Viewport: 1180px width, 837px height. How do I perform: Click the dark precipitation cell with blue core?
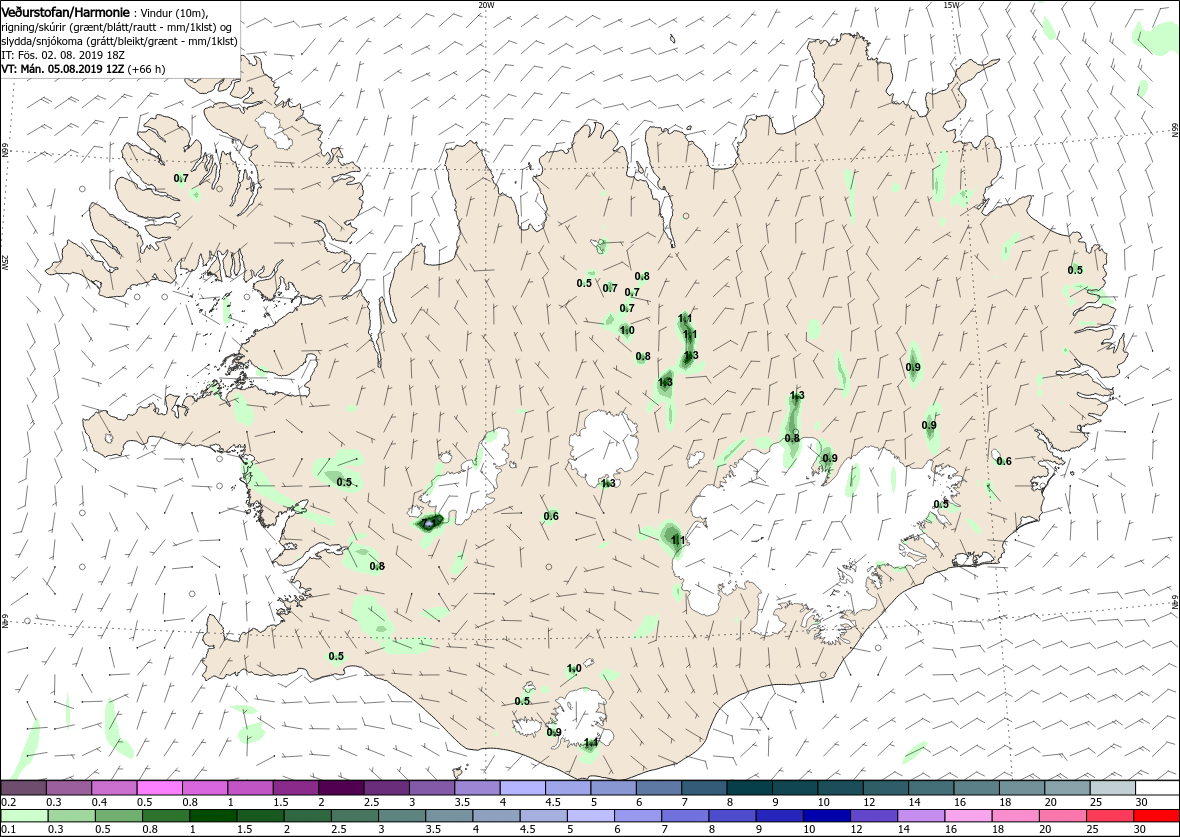coord(429,522)
